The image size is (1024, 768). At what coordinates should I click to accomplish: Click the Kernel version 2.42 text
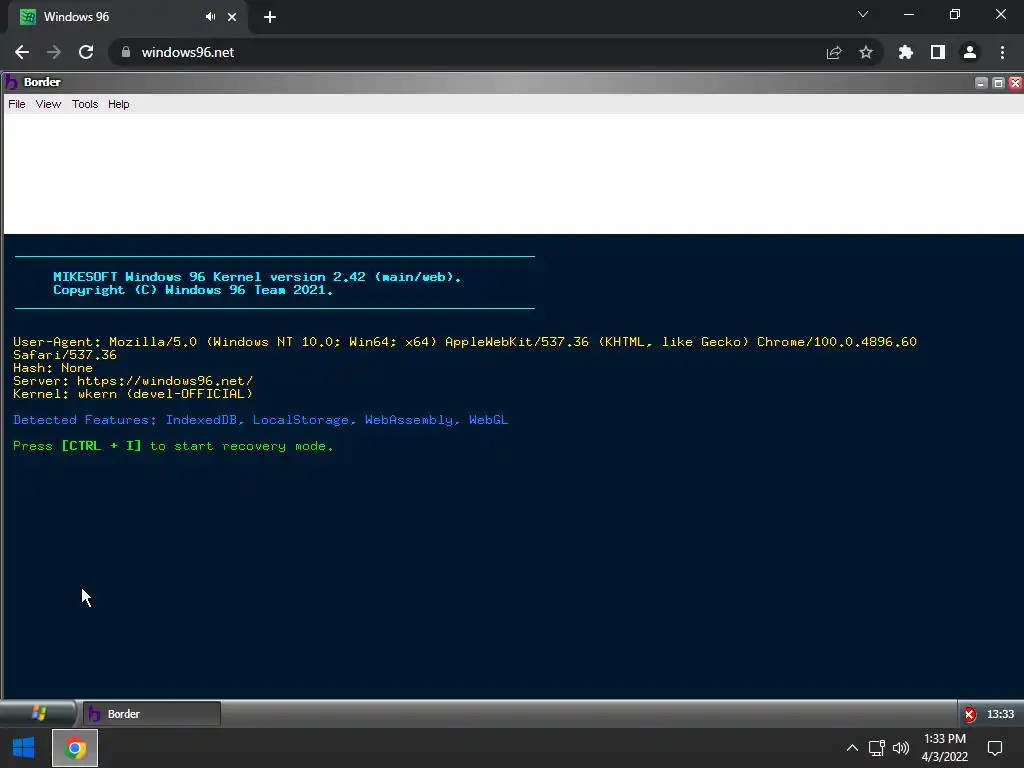pyautogui.click(x=257, y=277)
